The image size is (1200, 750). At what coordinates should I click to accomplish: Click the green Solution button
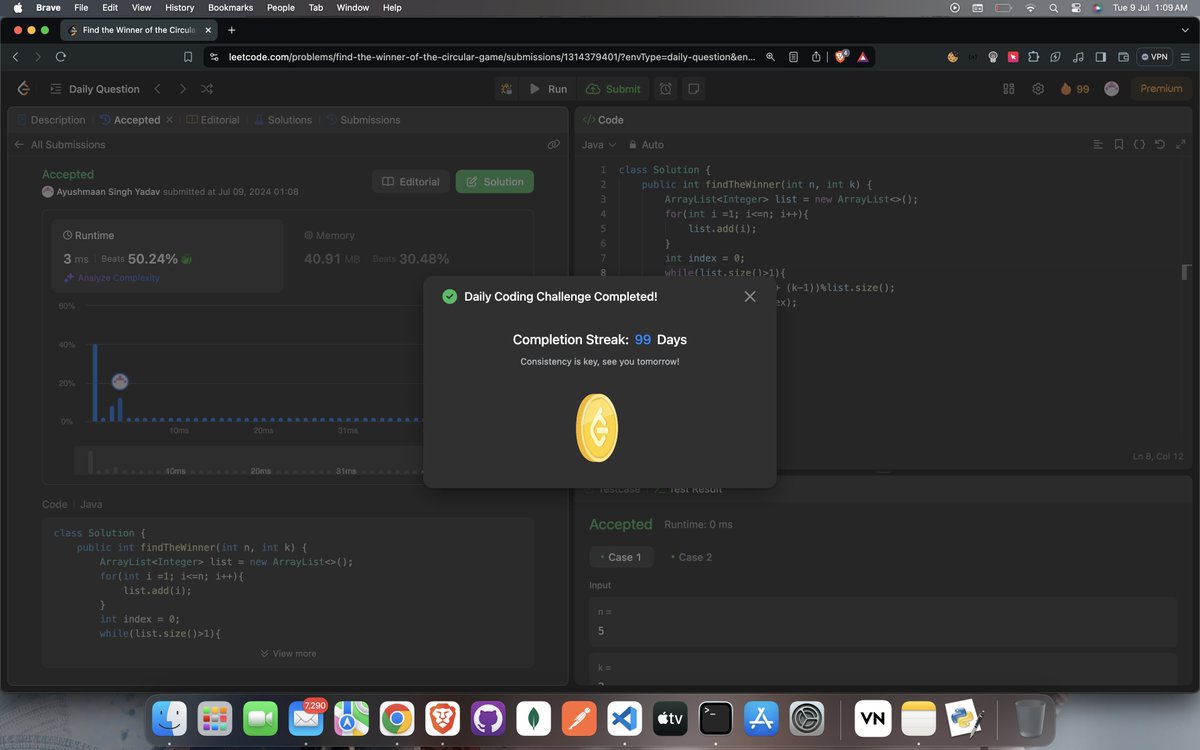pos(495,182)
